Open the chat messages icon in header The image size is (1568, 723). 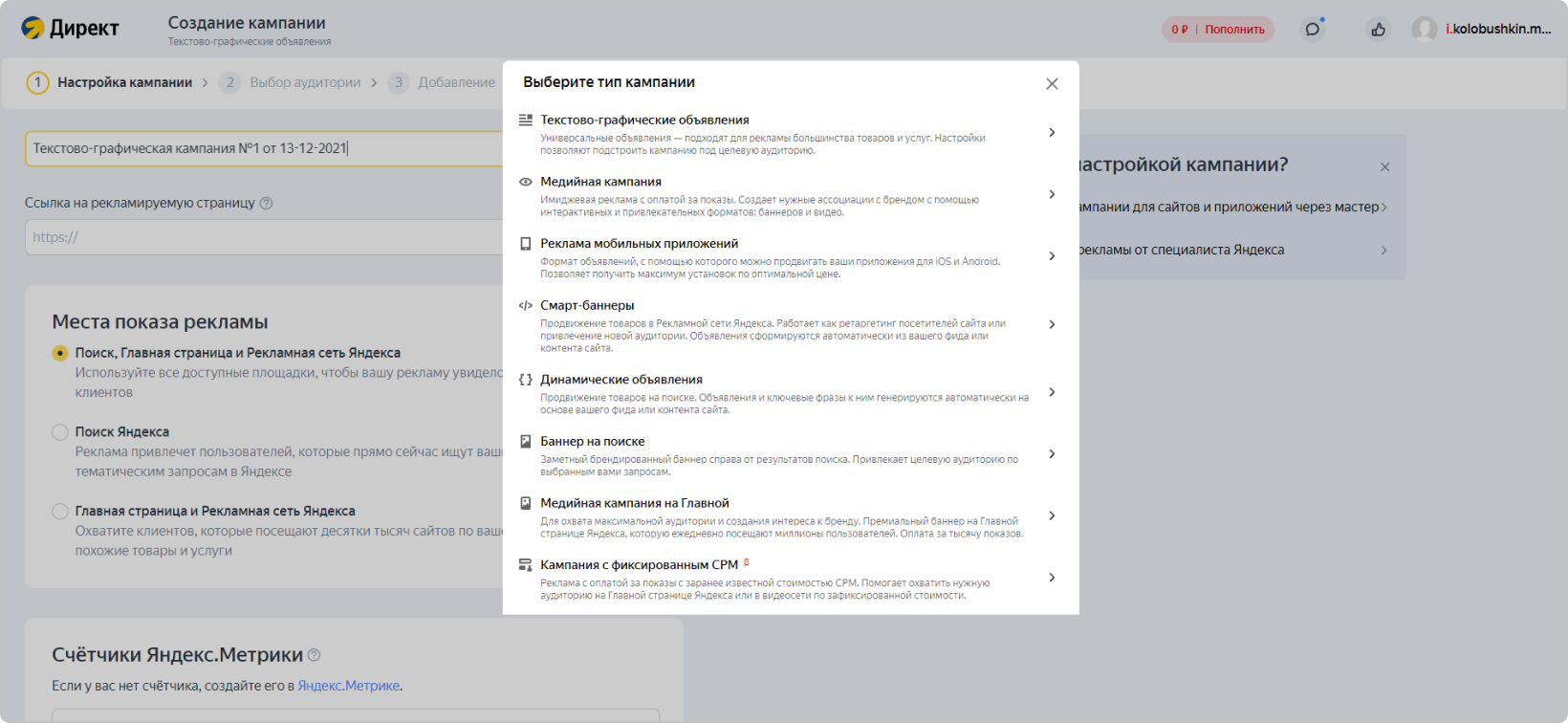(1313, 29)
